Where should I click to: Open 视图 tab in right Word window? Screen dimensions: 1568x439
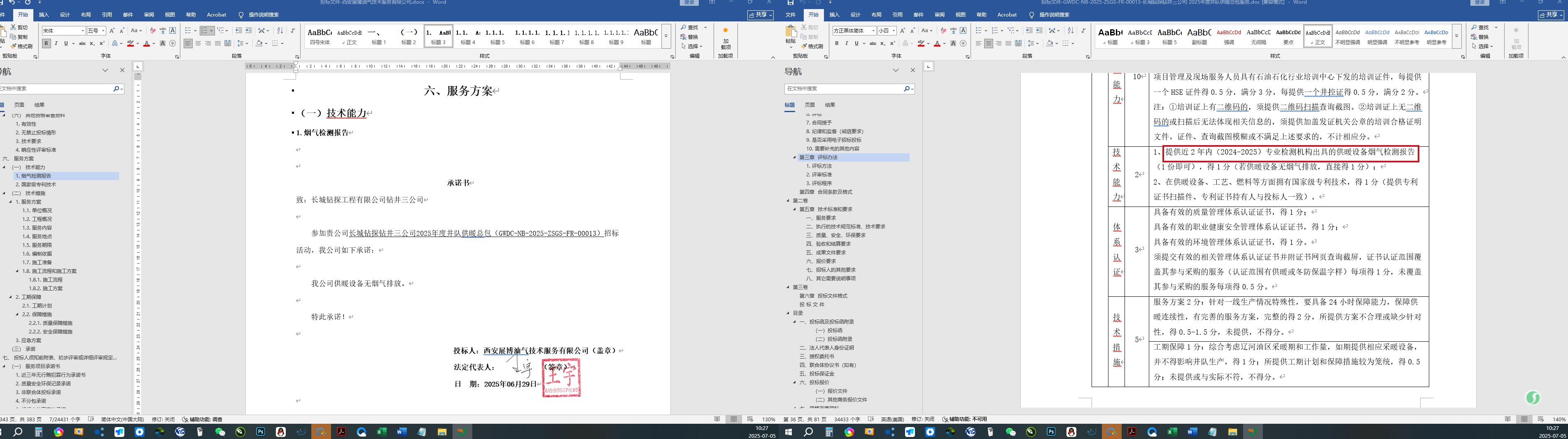[961, 15]
